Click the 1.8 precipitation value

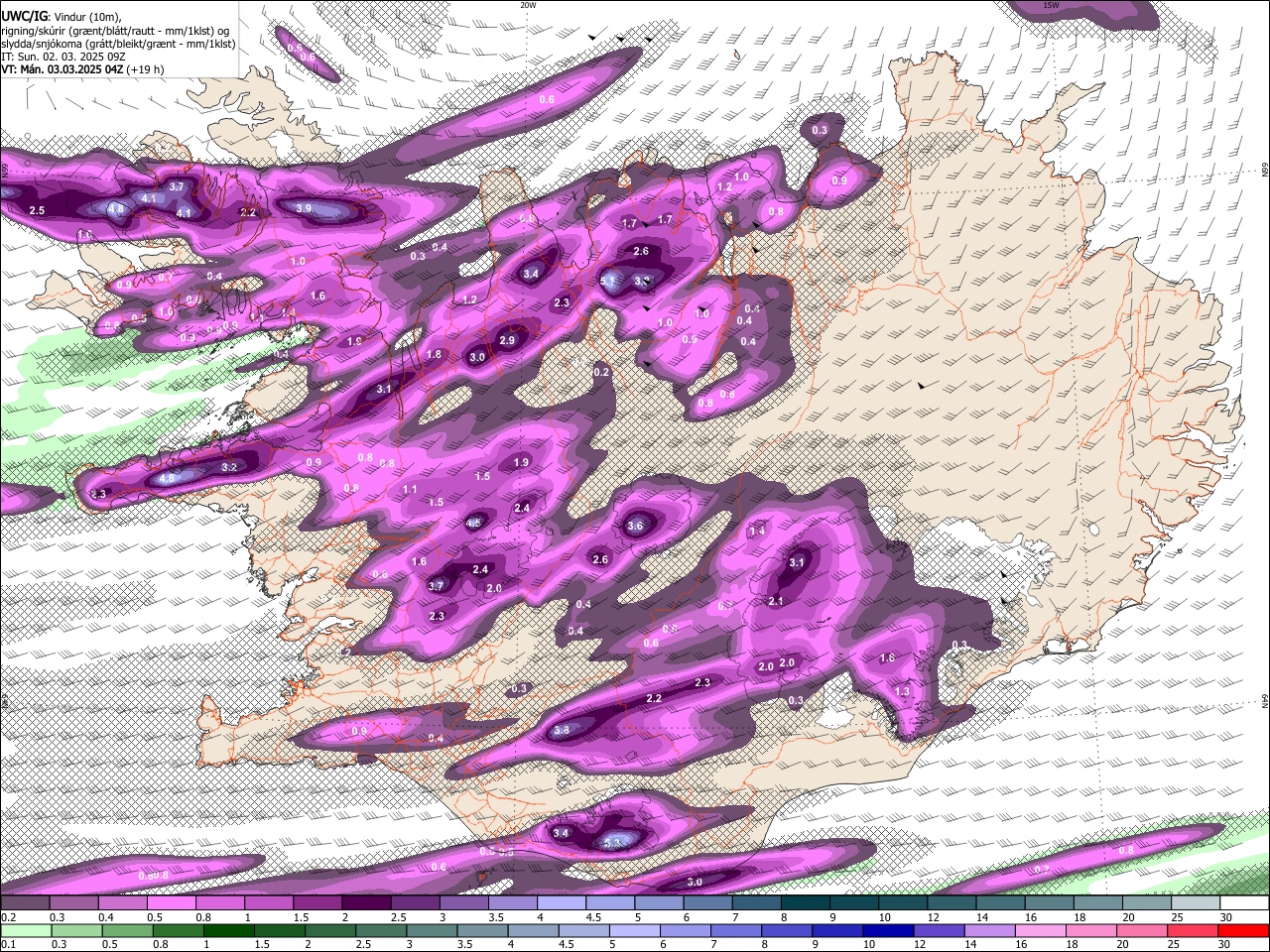(434, 354)
